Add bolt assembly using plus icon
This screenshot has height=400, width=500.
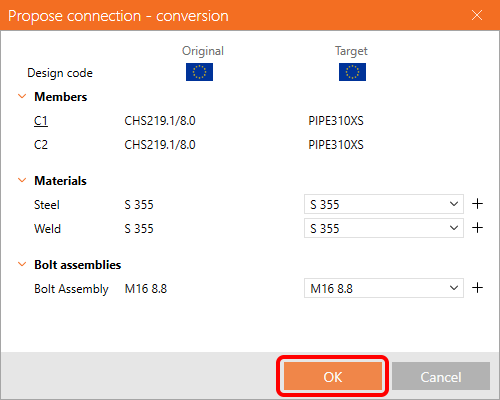point(477,288)
